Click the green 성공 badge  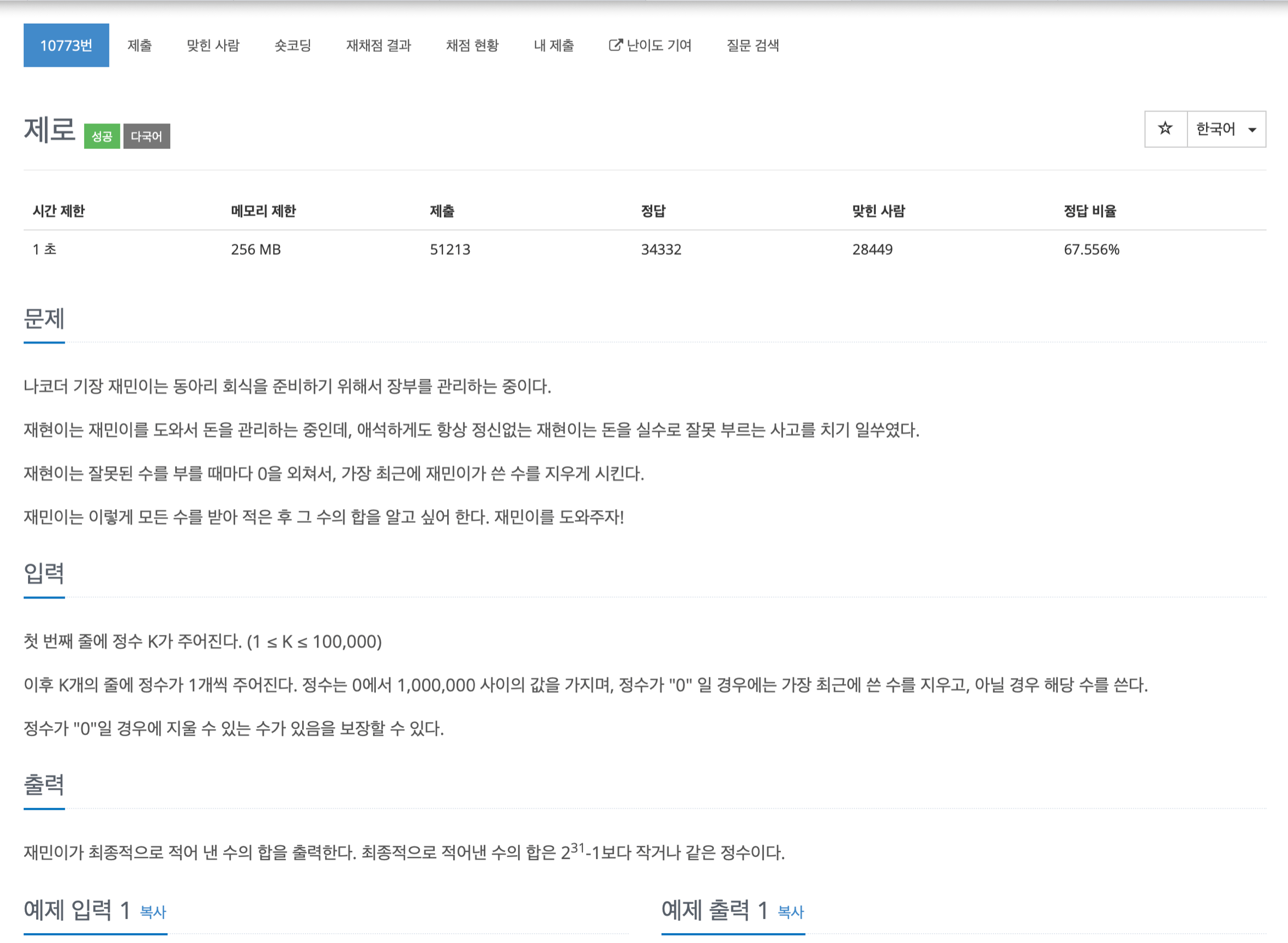pos(102,136)
